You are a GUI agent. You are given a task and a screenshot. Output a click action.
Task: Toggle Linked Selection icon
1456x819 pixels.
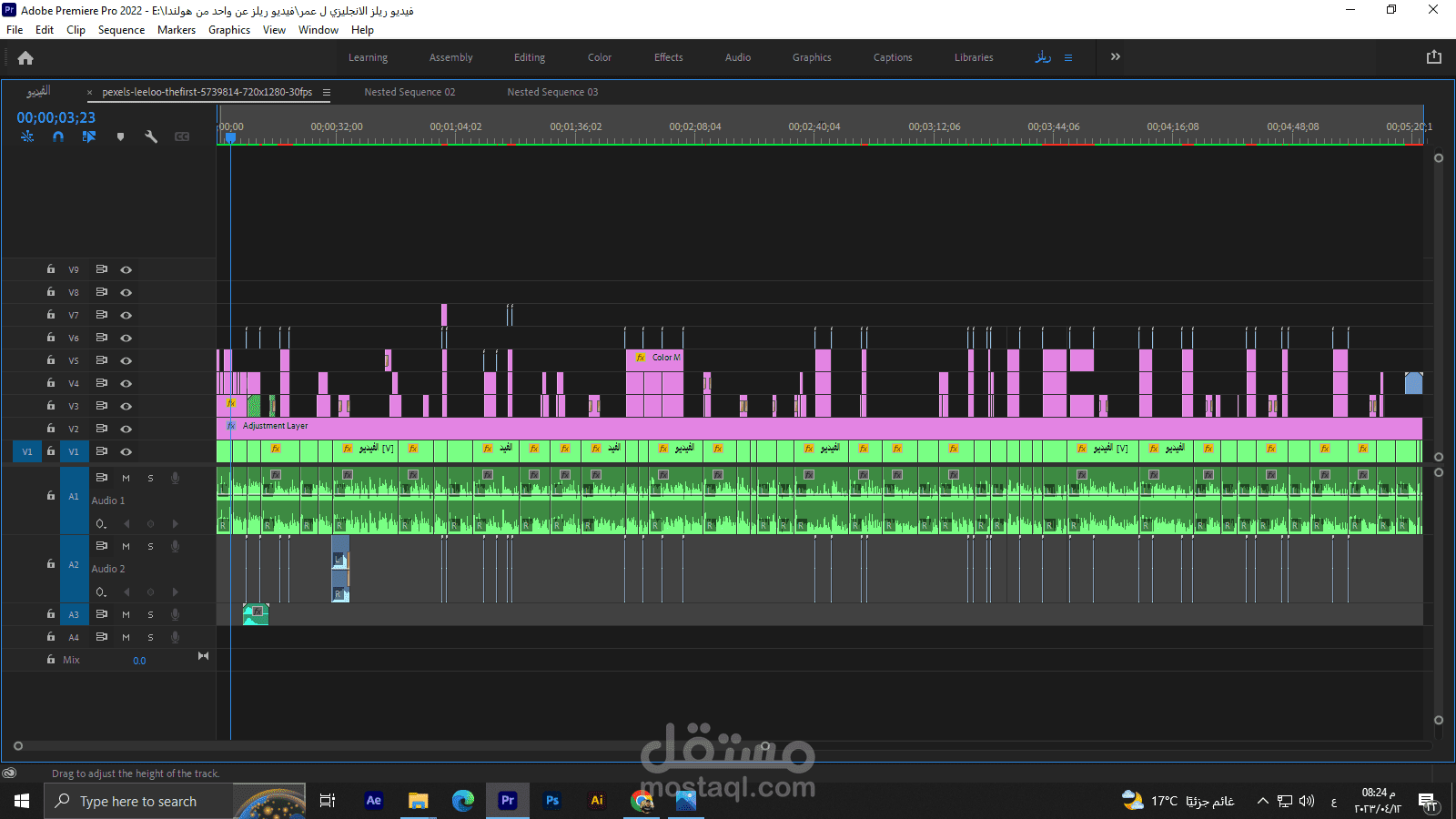[89, 136]
